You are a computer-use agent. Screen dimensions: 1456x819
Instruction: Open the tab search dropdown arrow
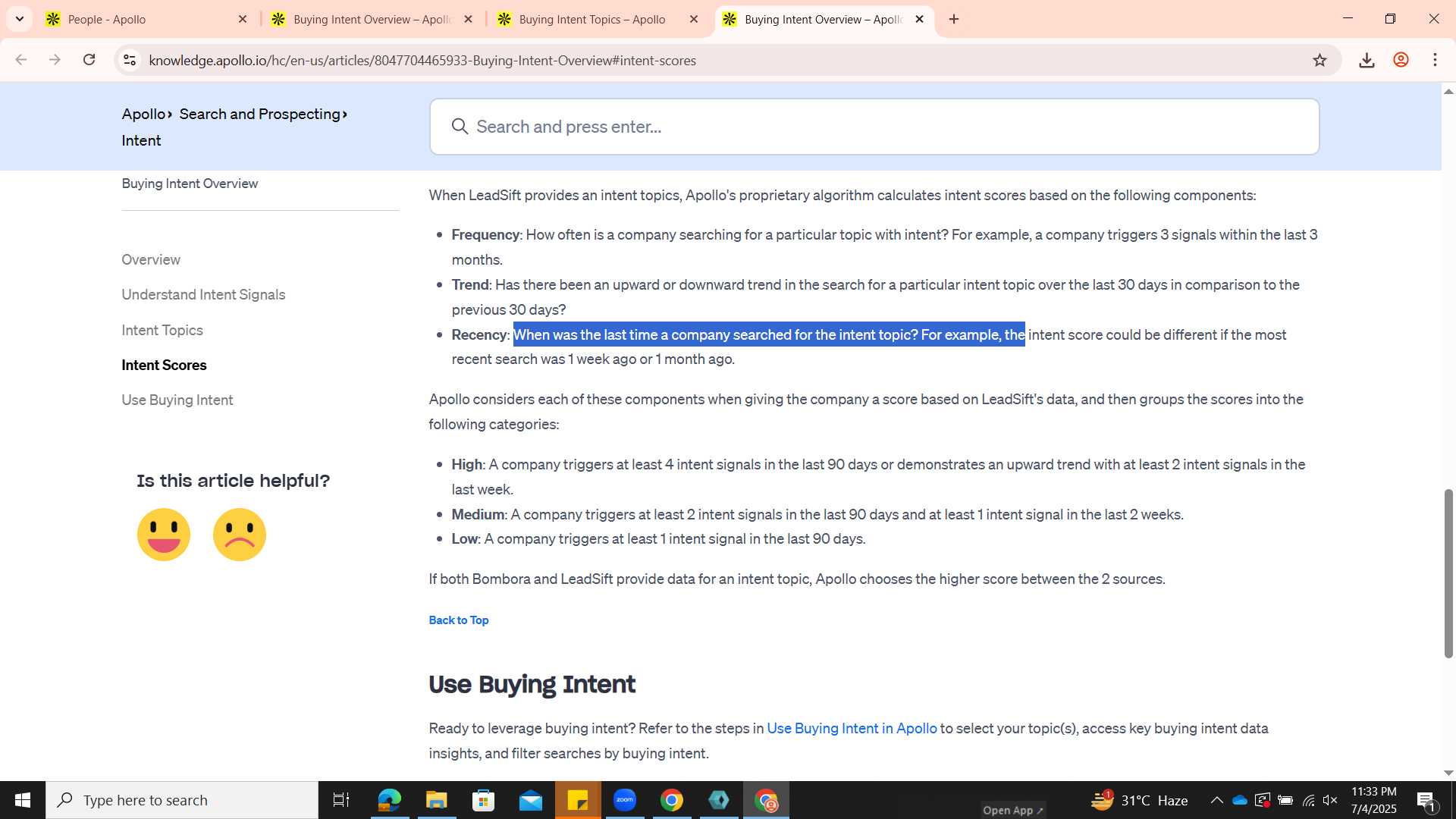pos(20,19)
